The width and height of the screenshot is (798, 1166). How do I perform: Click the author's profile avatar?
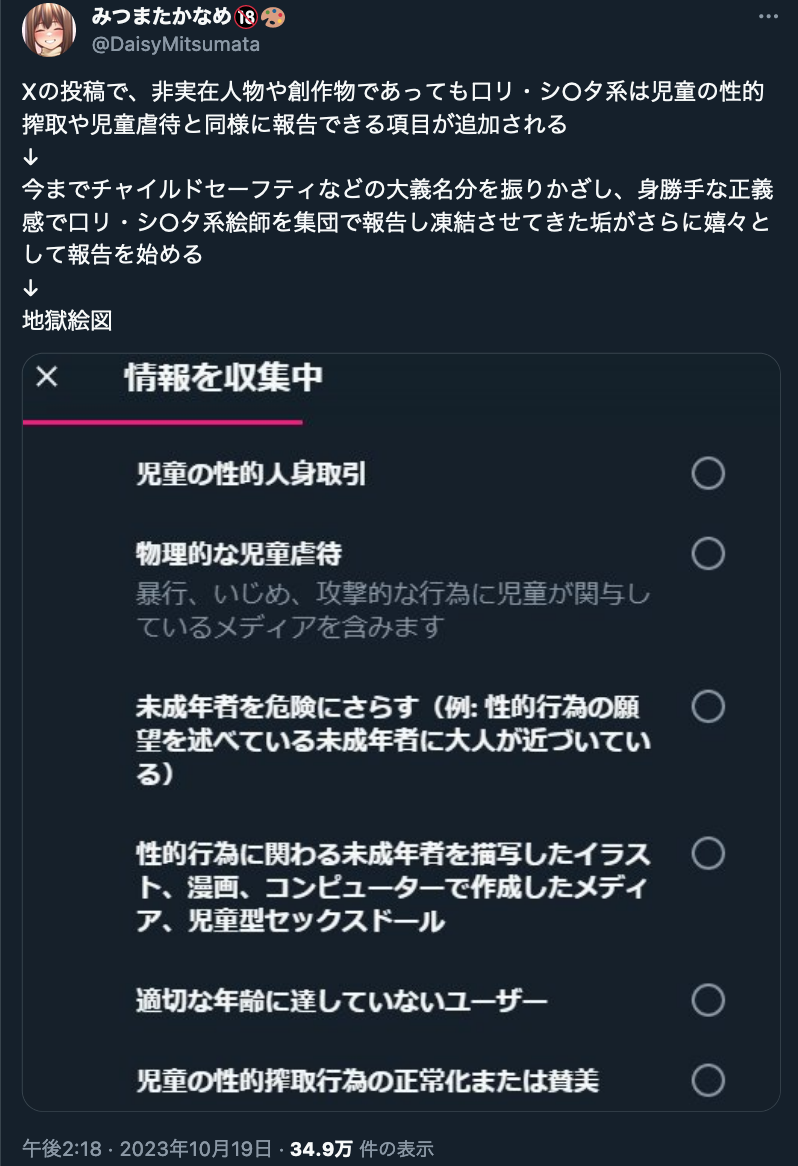[x=47, y=28]
